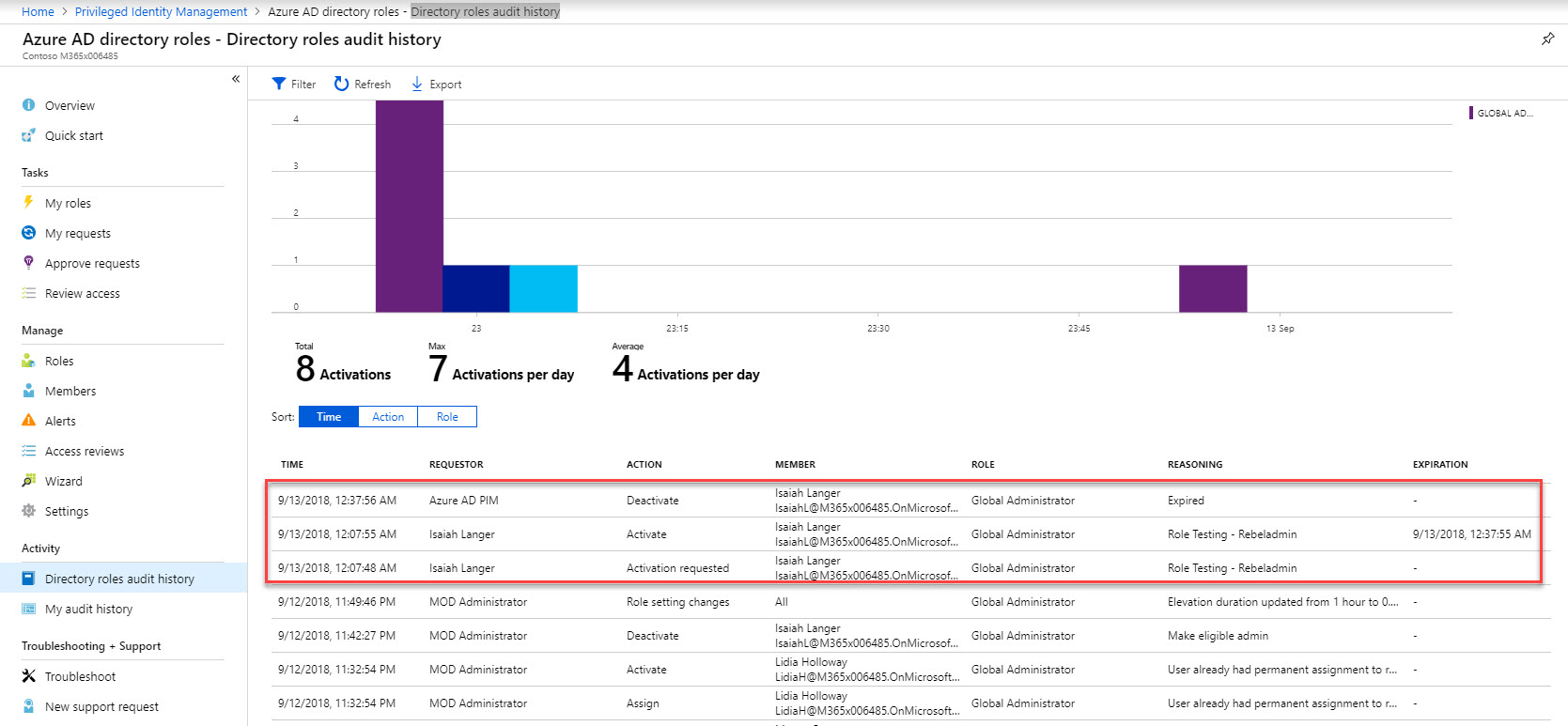Click the 9/13/2018, 12:37:55 AM expiration value
This screenshot has width=1568, height=726.
coord(1472,534)
